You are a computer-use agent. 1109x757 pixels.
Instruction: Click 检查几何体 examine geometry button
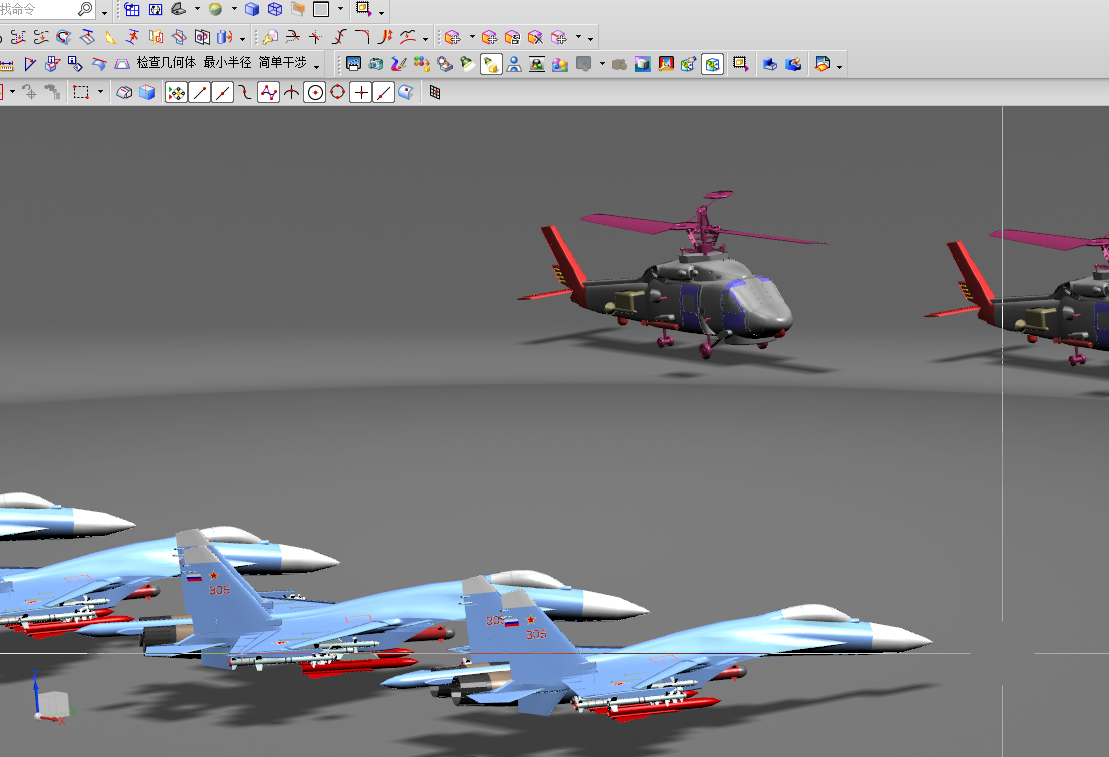coord(166,63)
